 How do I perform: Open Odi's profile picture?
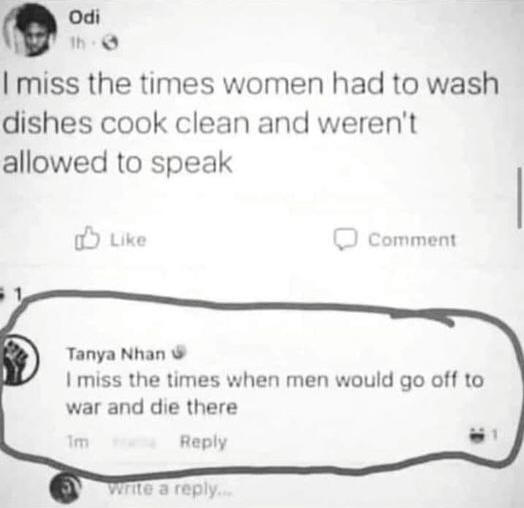coord(31,31)
